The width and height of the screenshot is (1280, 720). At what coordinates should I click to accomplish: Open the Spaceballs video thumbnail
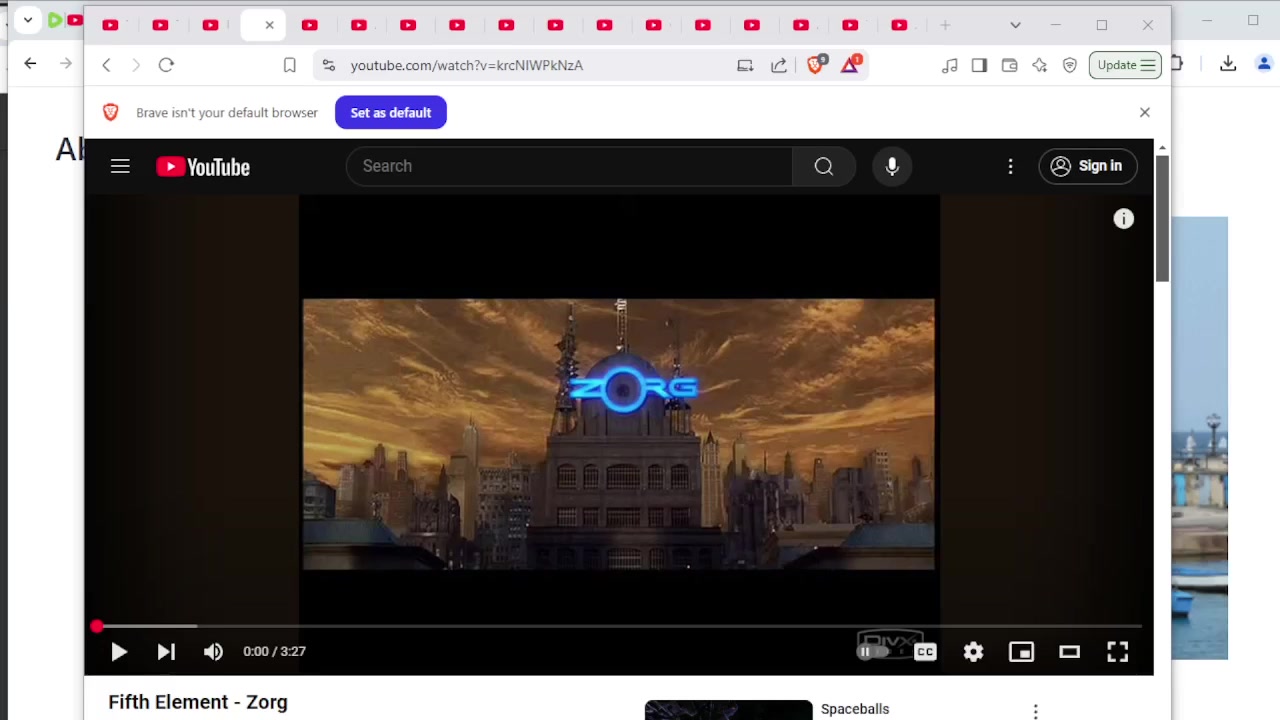729,710
